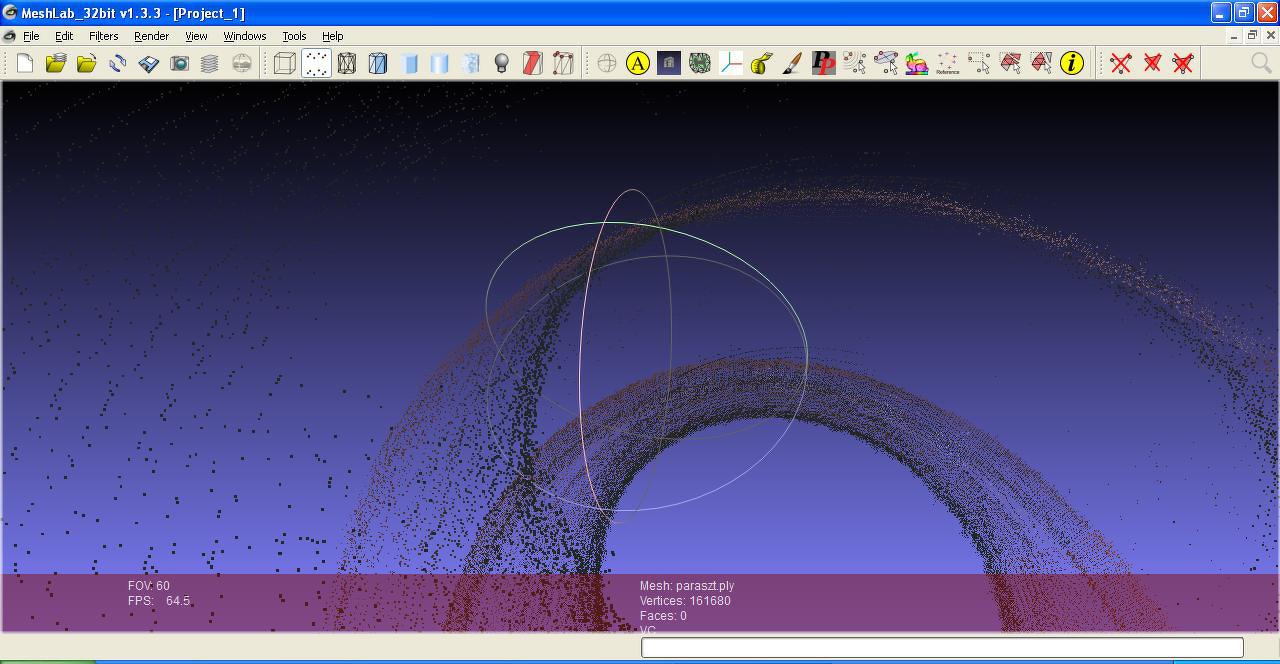Viewport: 1280px width, 664px height.
Task: Click the yellow A annotation icon
Action: click(638, 63)
